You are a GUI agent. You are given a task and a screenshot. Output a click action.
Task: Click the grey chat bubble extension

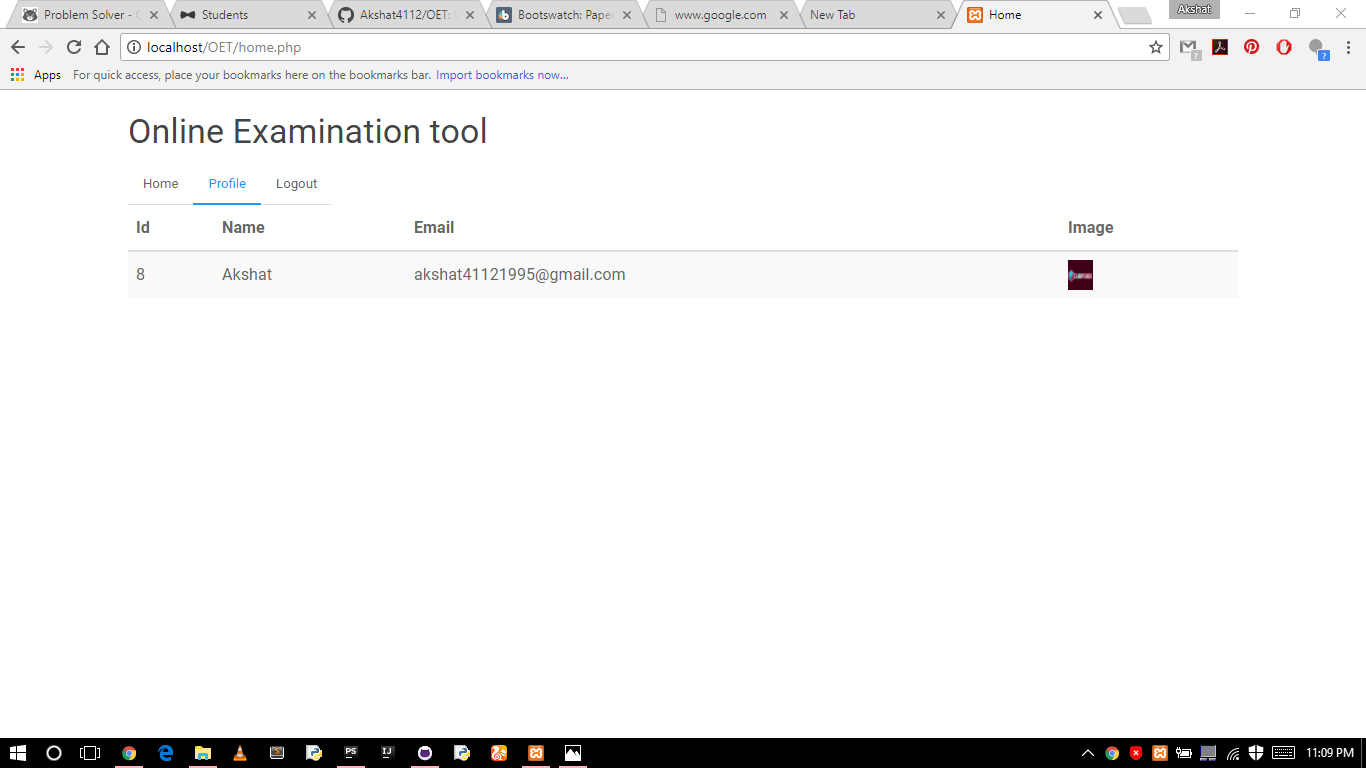(x=1318, y=49)
